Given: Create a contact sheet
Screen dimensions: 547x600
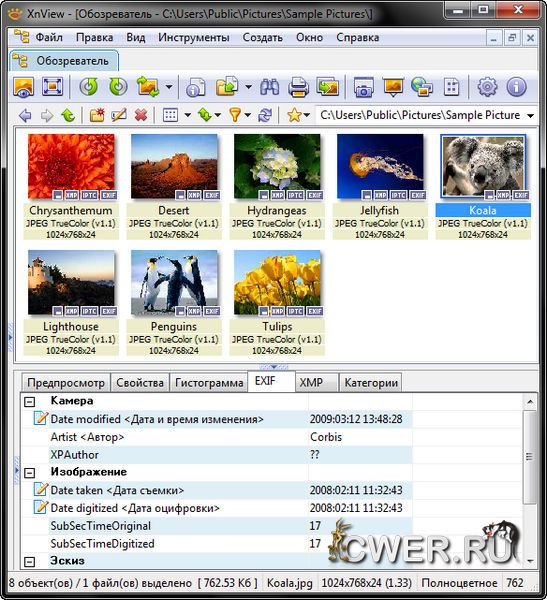Looking at the screenshot, I should 452,86.
